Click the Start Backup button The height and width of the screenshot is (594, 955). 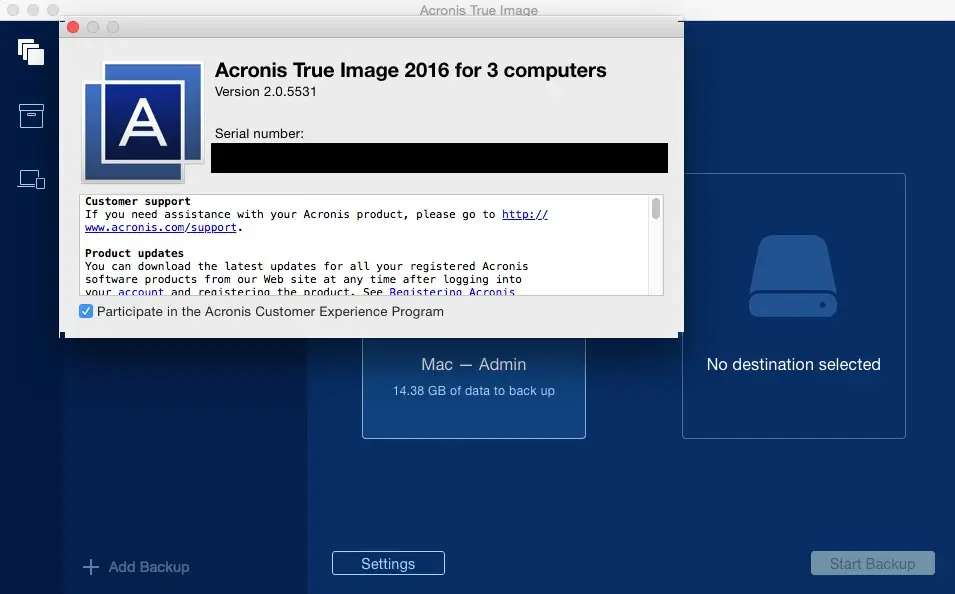[x=872, y=564]
